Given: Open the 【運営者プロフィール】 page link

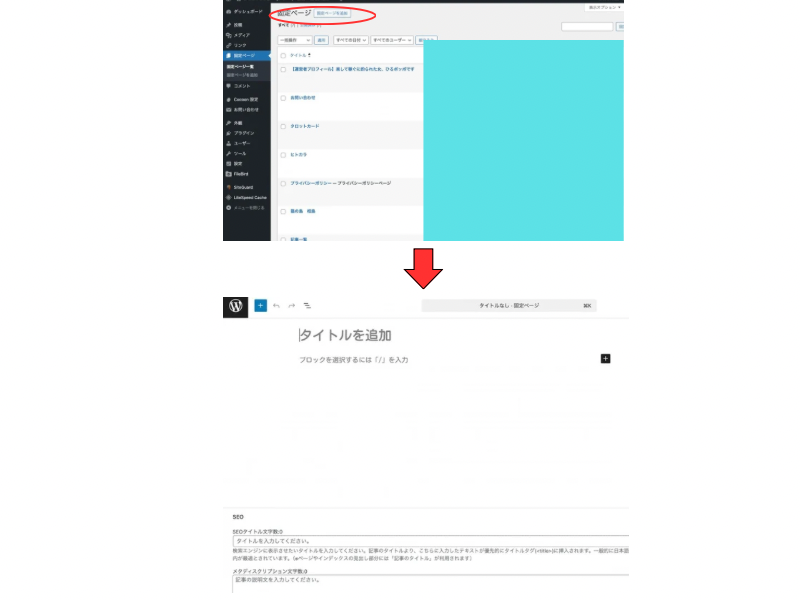Looking at the screenshot, I should coord(352,69).
